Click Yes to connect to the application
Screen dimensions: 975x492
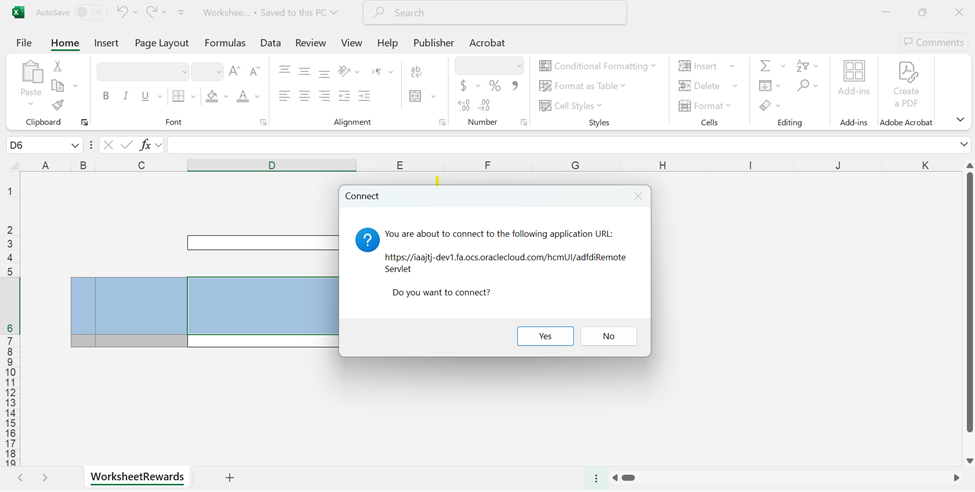pyautogui.click(x=545, y=336)
